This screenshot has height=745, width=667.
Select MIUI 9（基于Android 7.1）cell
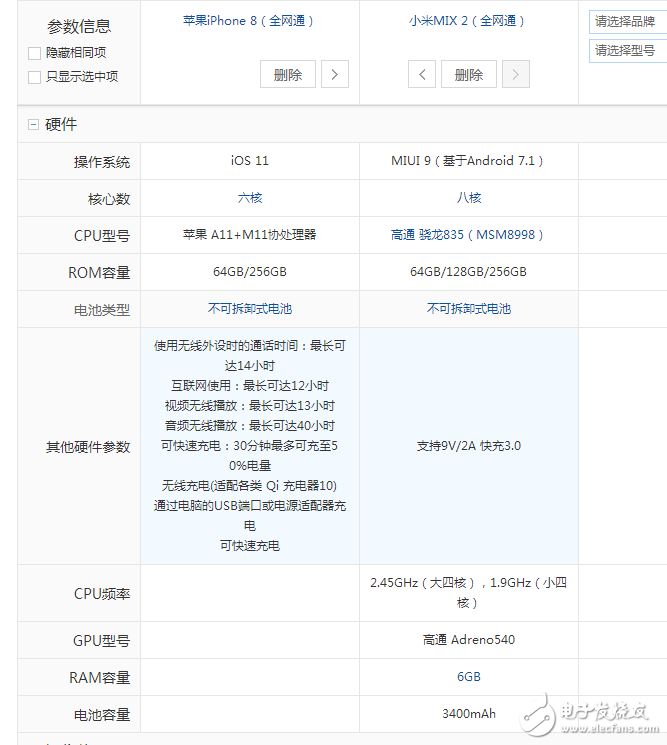click(x=467, y=161)
